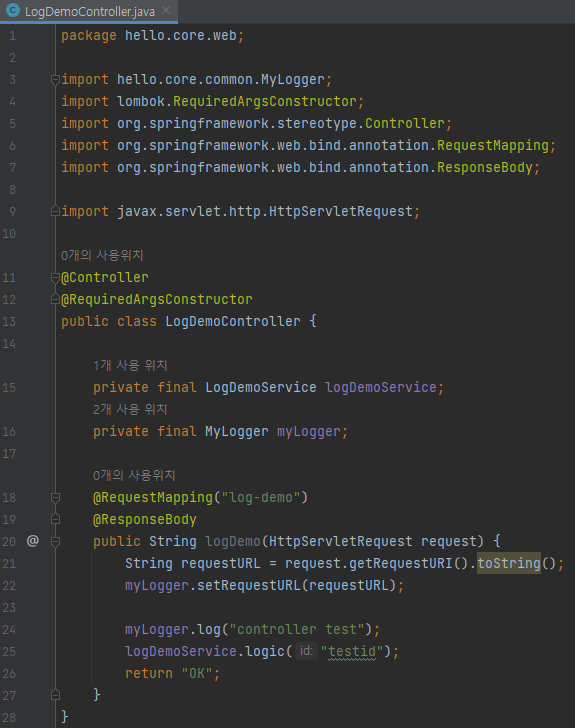Open the '0개의 사용위치' hint above @Controller
This screenshot has height=728, width=575.
[x=102, y=255]
